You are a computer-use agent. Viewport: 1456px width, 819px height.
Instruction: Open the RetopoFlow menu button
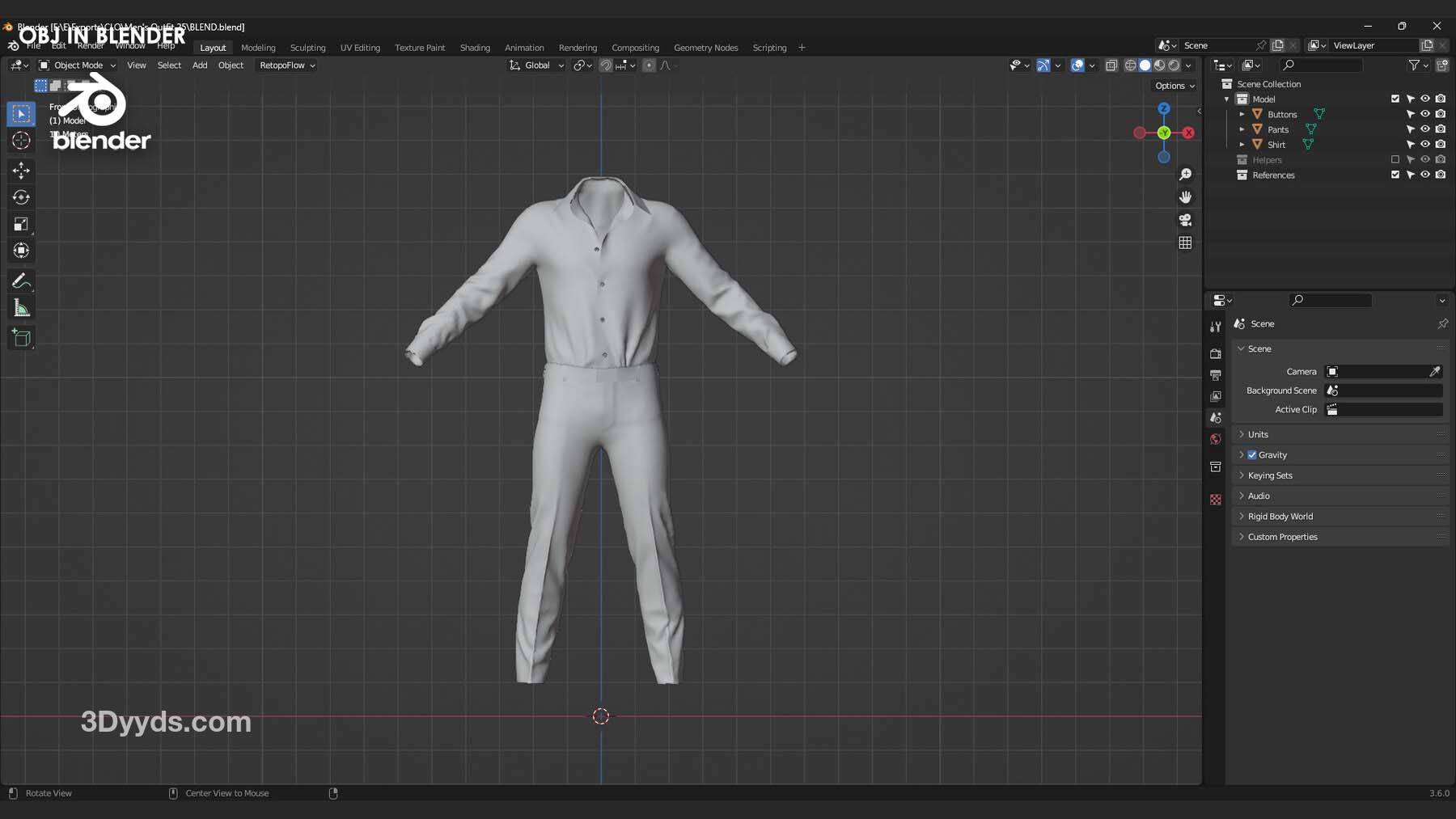pos(287,65)
